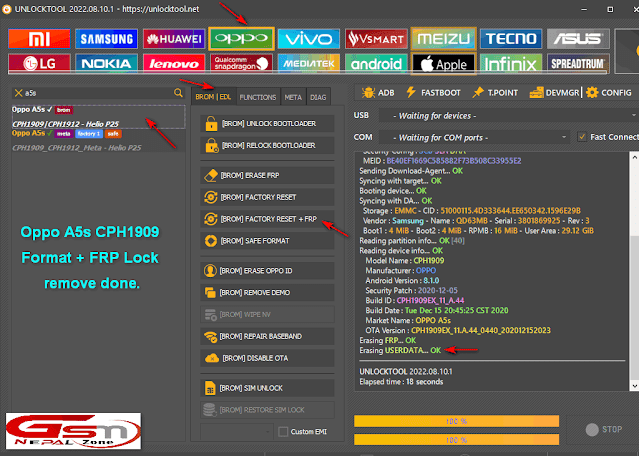Image resolution: width=639 pixels, height=456 pixels.
Task: Click [BROM] SAFE FORMAT
Action: pyautogui.click(x=267, y=241)
